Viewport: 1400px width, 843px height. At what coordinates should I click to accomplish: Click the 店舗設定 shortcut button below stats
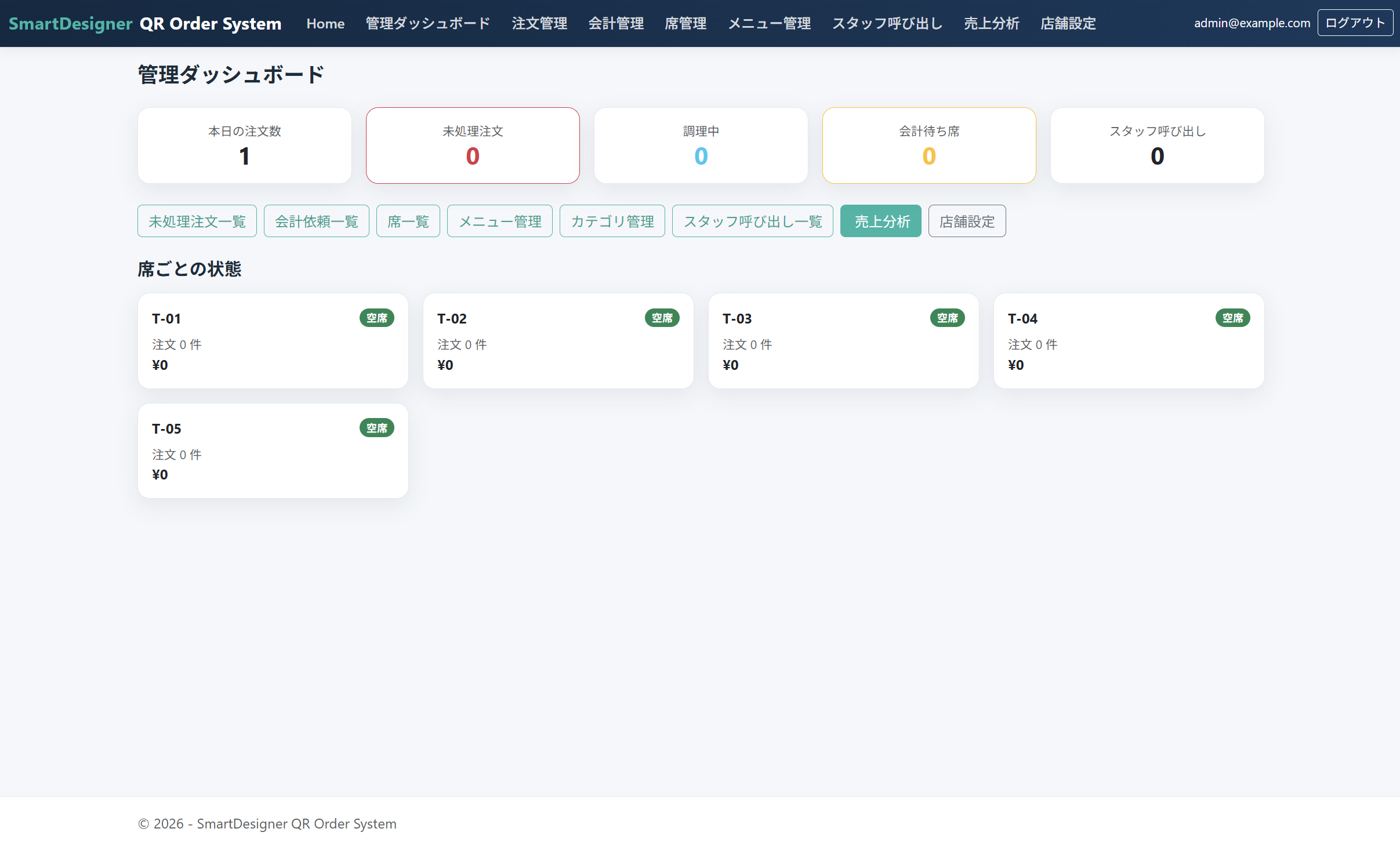(967, 221)
